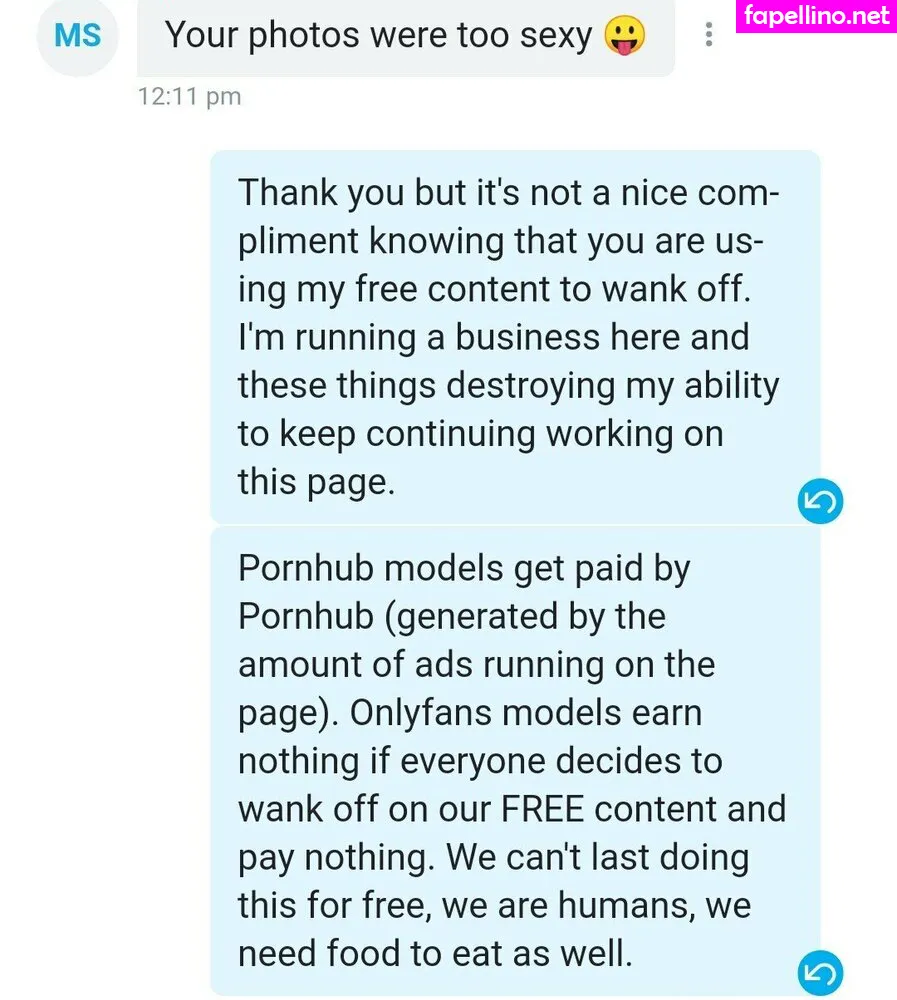Tap the undo icon on the 'Pornhub models' message

click(820, 973)
